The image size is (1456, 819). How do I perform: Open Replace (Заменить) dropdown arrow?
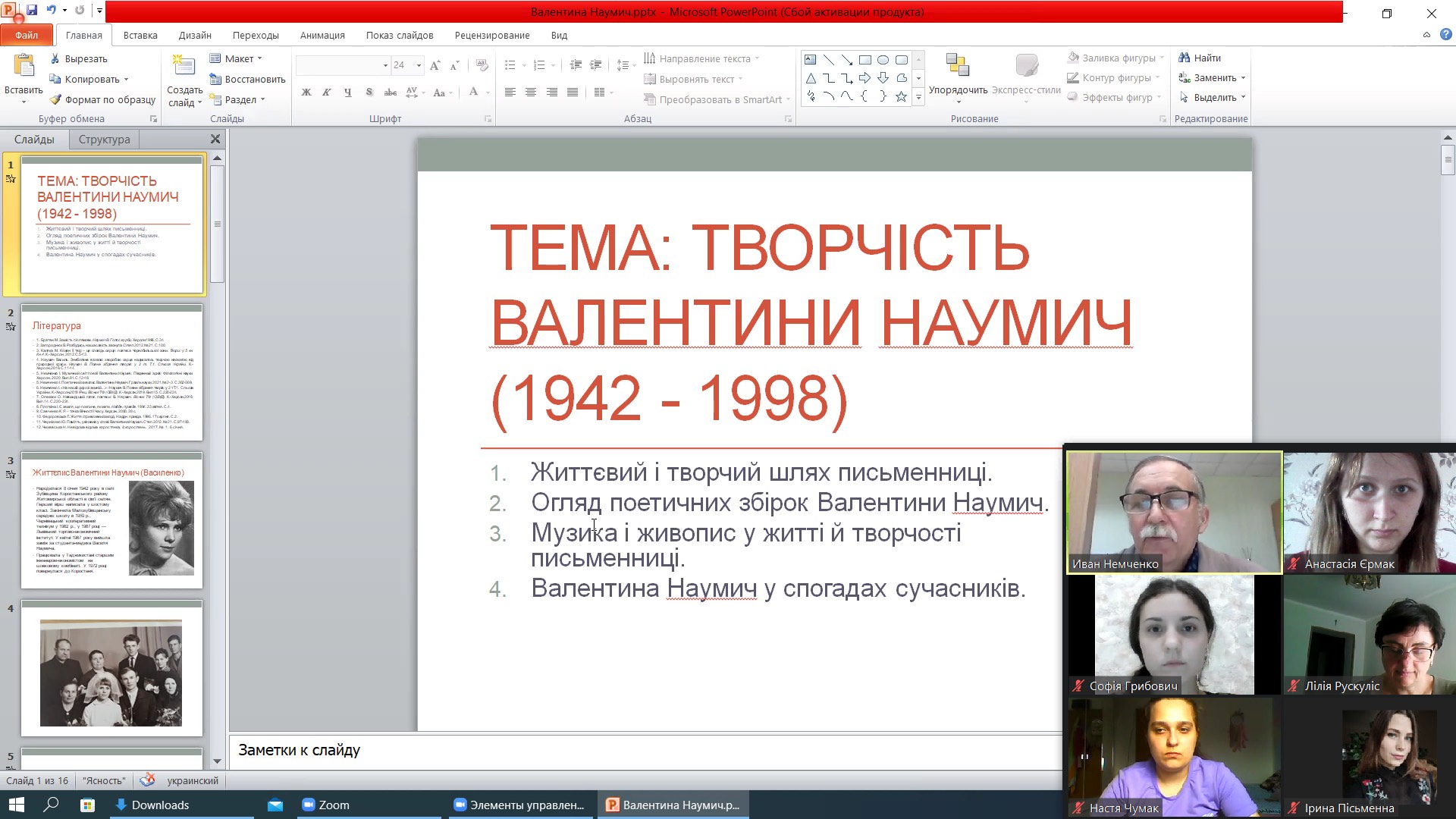click(x=1243, y=78)
